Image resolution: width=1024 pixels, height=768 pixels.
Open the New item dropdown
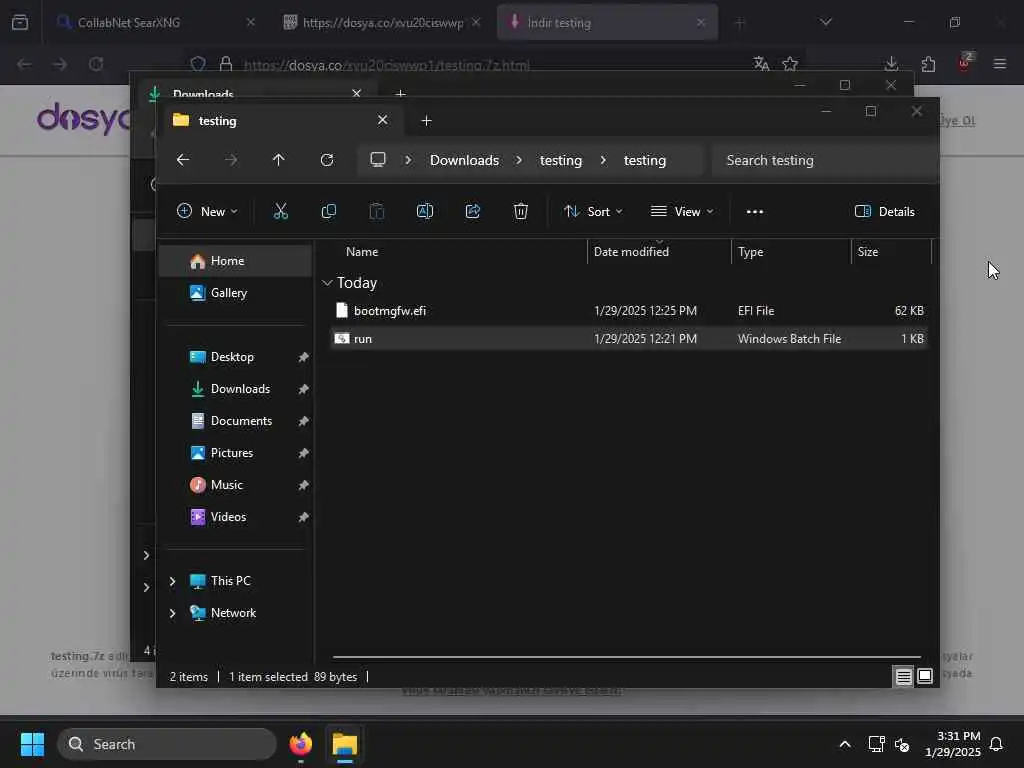click(x=208, y=212)
